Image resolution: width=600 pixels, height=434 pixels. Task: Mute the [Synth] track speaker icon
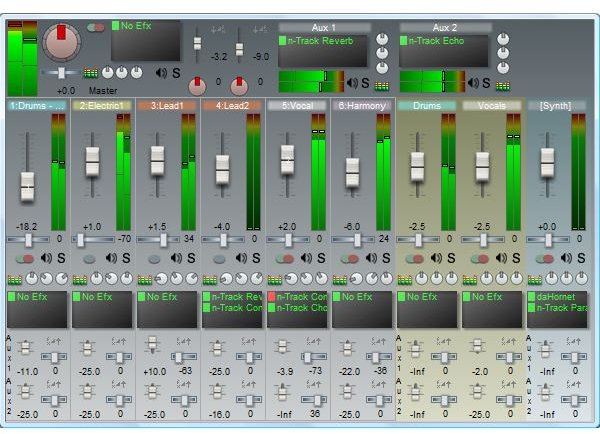coord(566,258)
